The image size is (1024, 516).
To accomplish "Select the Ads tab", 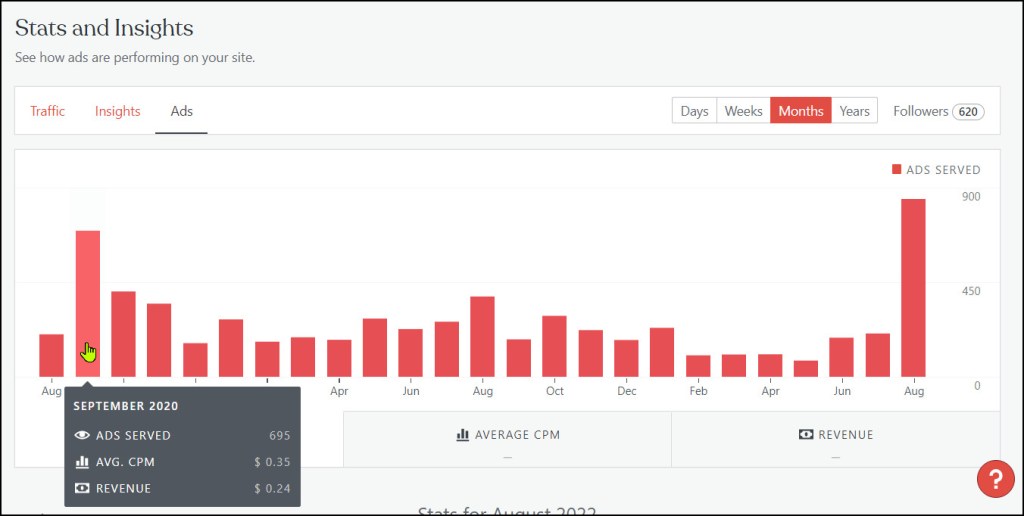I will point(181,111).
